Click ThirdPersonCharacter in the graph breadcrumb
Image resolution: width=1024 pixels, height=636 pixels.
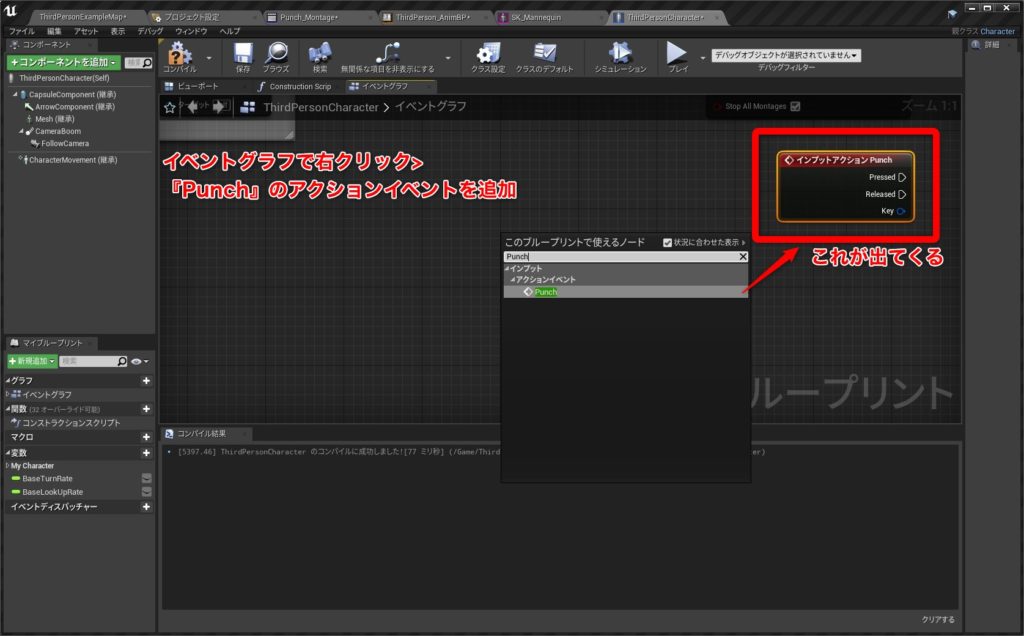(x=321, y=107)
